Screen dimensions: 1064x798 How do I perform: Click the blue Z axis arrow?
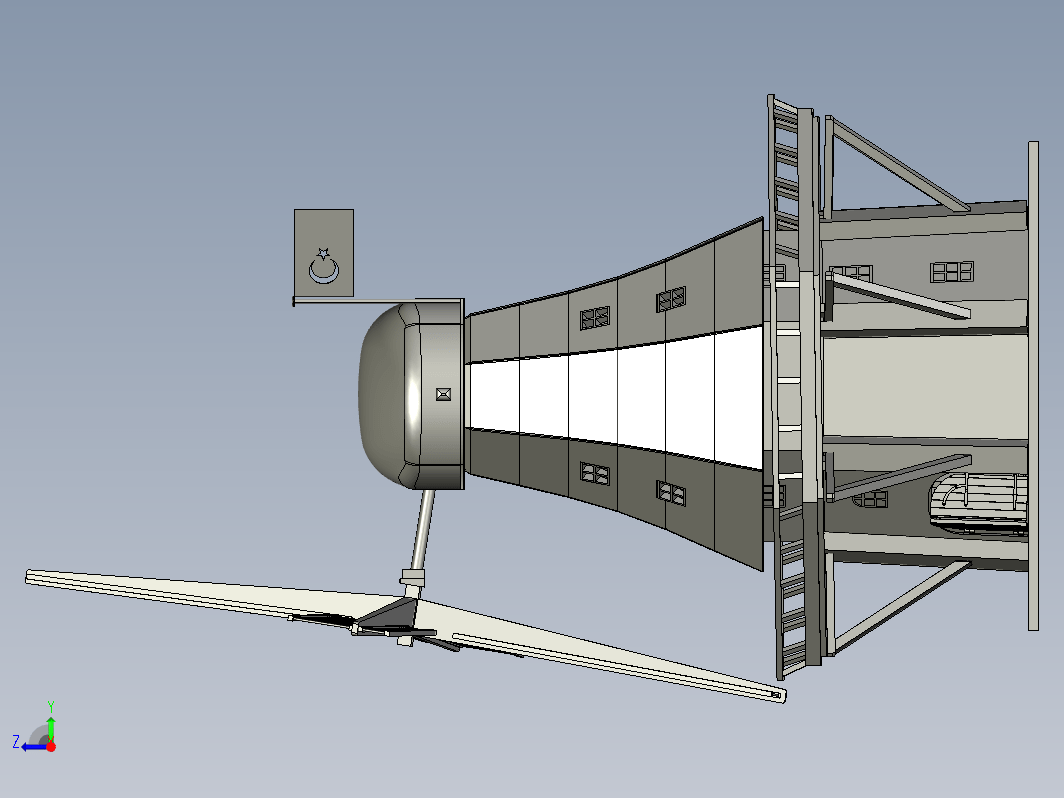(34, 747)
